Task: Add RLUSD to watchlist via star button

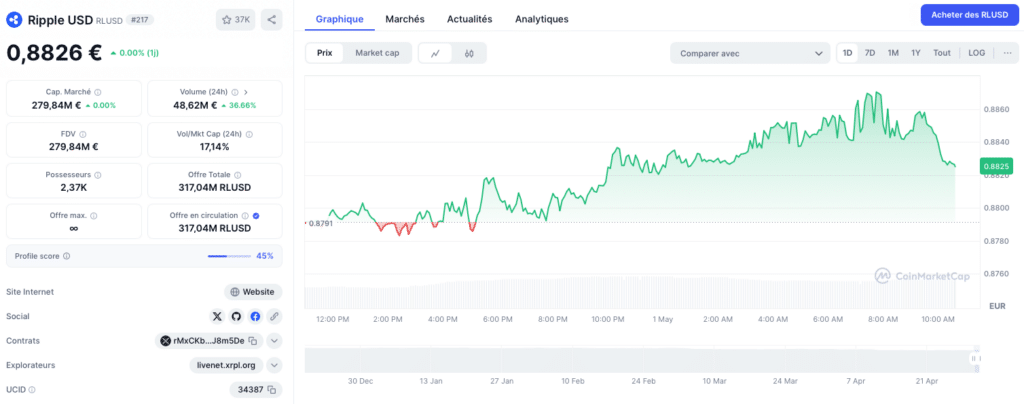Action: click(x=236, y=20)
